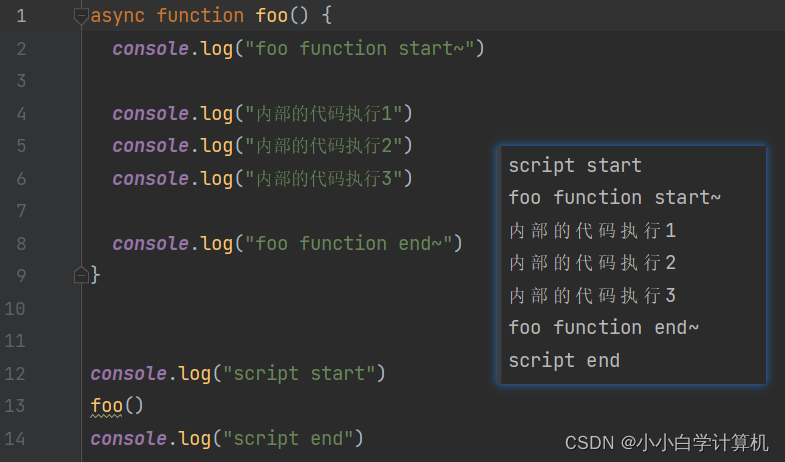Image resolution: width=785 pixels, height=462 pixels.
Task: Click line number 5 in the gutter
Action: click(21, 146)
